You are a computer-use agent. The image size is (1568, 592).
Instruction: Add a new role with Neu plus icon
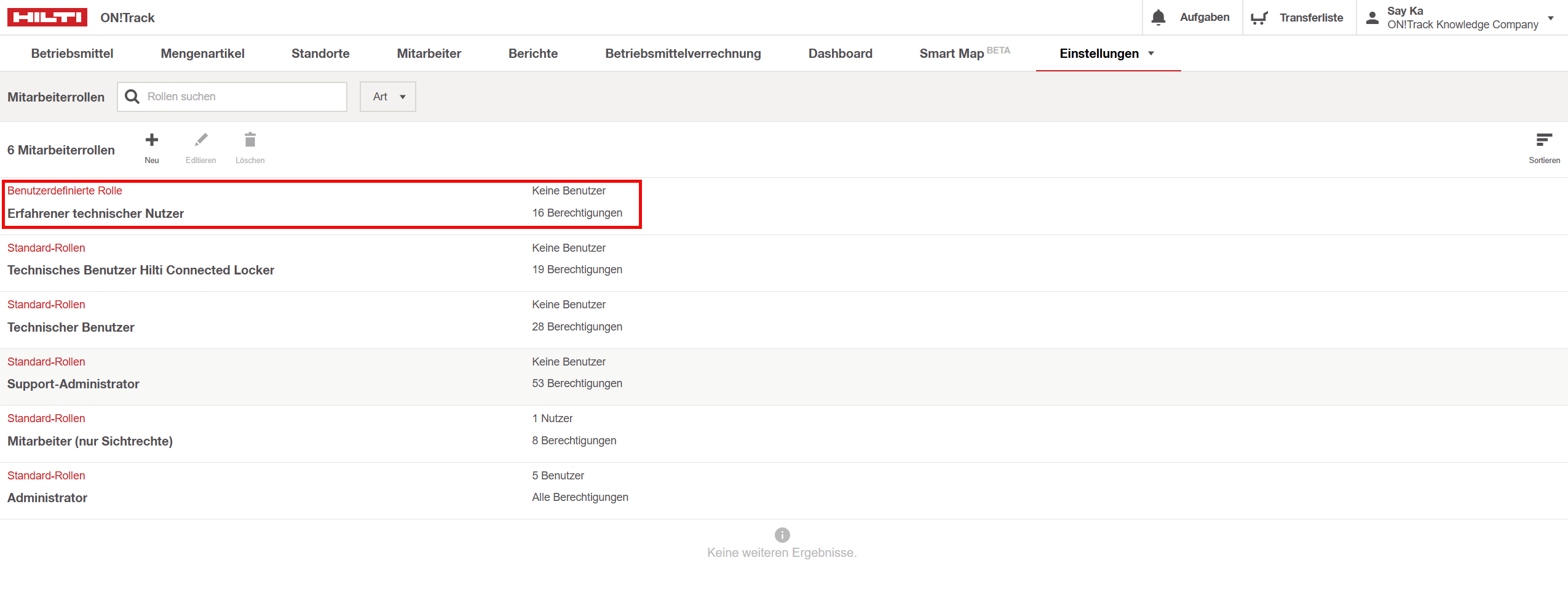click(x=152, y=140)
